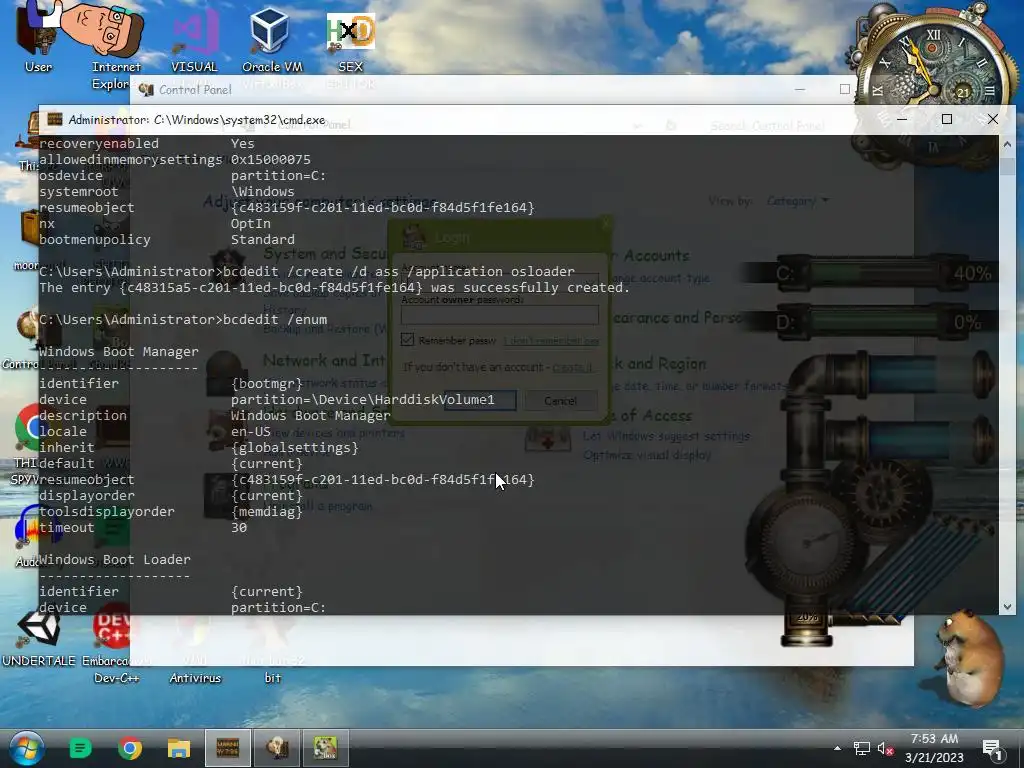Screen dimensions: 1024x768
Task: Open the network icon in system tray
Action: pyautogui.click(x=861, y=748)
